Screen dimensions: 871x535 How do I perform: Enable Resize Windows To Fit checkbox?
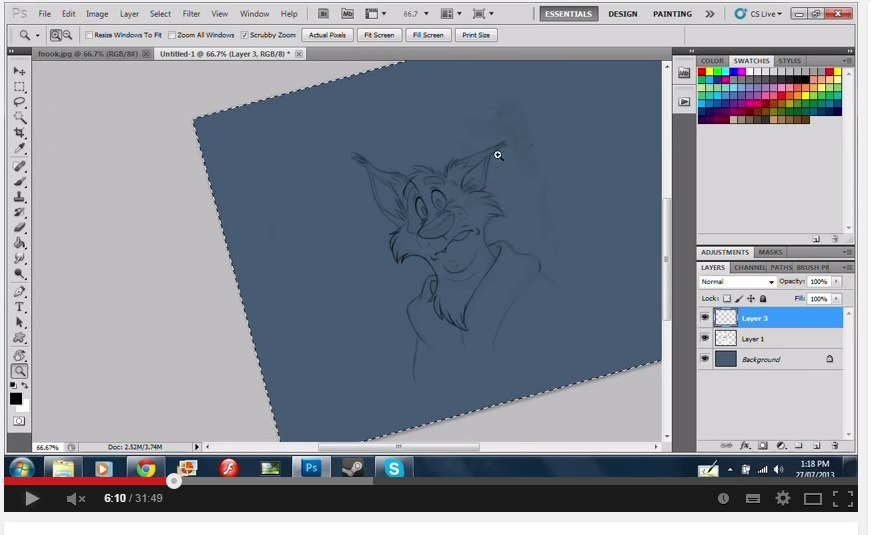89,35
